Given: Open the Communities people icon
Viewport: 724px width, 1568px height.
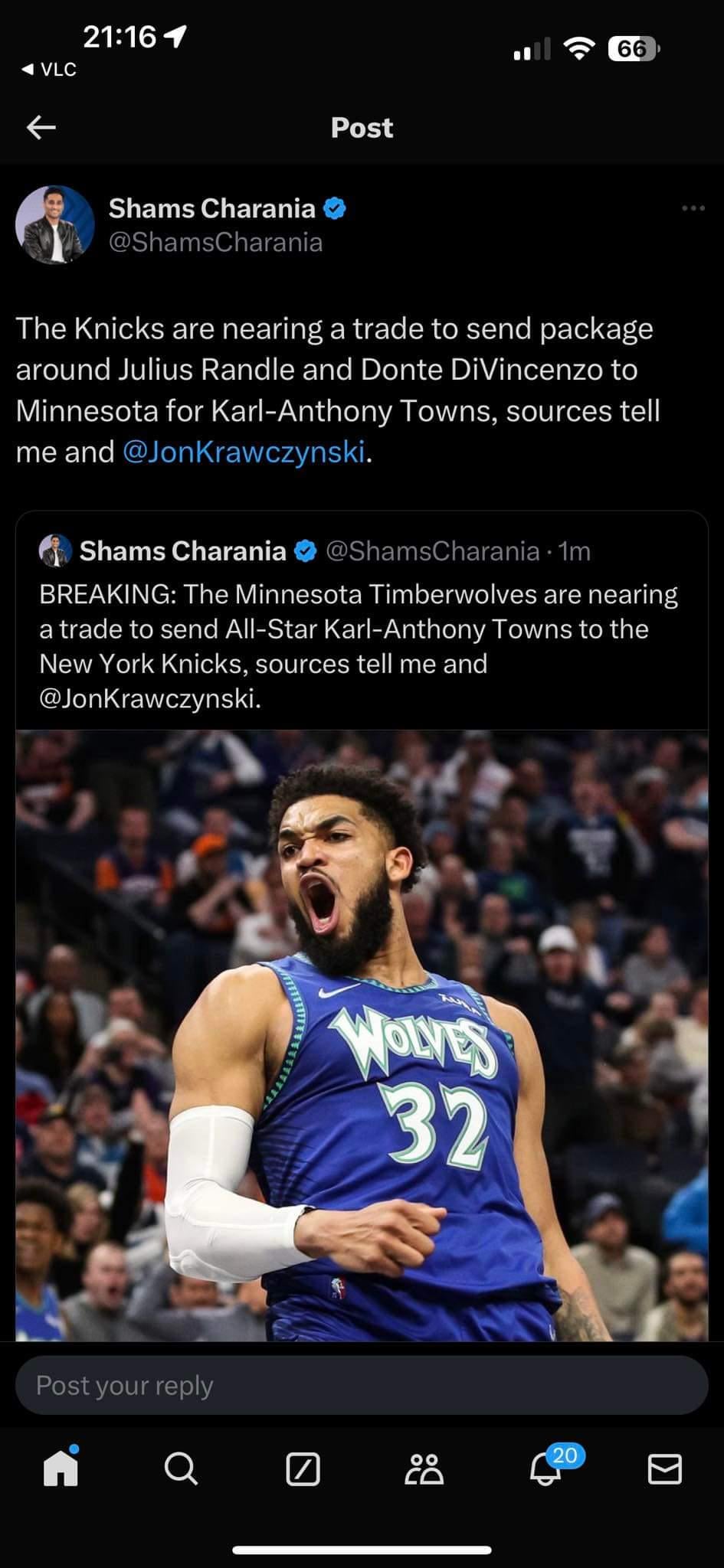Looking at the screenshot, I should (x=424, y=1469).
